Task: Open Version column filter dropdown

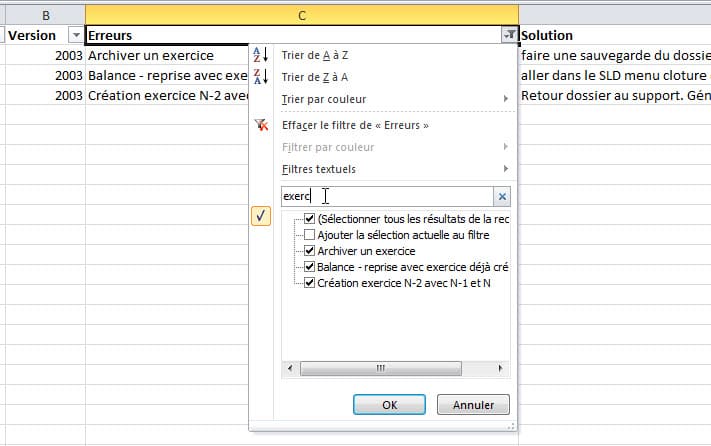Action: pyautogui.click(x=76, y=35)
